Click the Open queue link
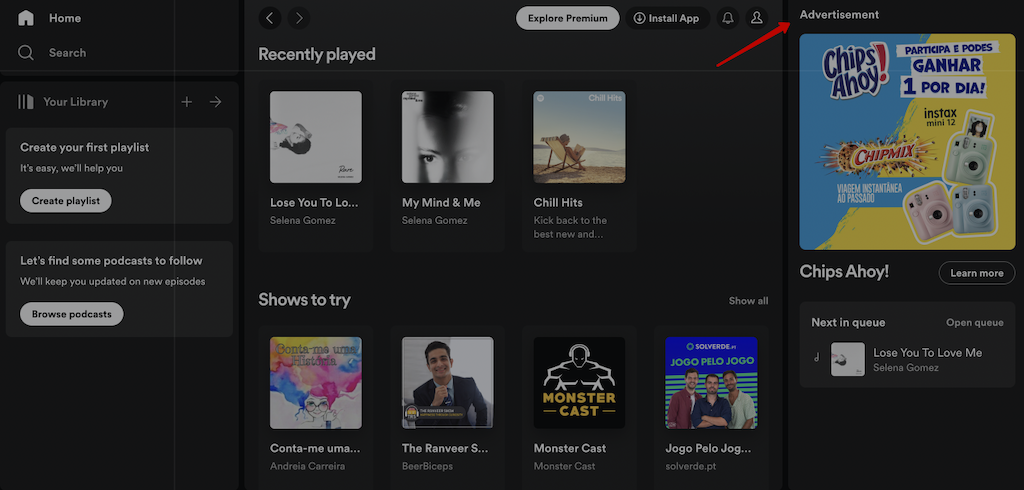Viewport: 1024px width, 490px height. pos(975,323)
